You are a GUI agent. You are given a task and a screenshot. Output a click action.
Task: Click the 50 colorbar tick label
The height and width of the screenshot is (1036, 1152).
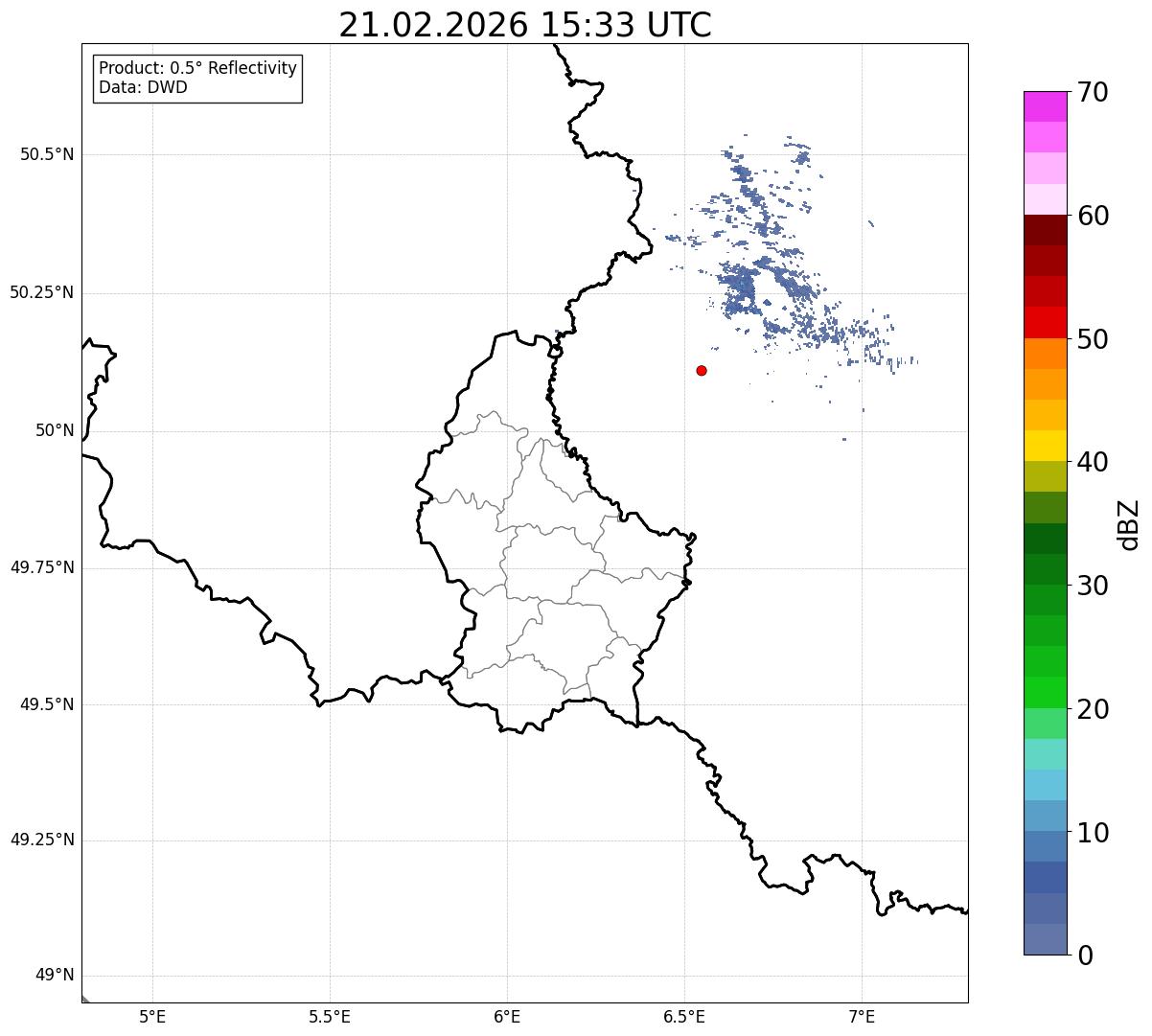[x=1093, y=339]
